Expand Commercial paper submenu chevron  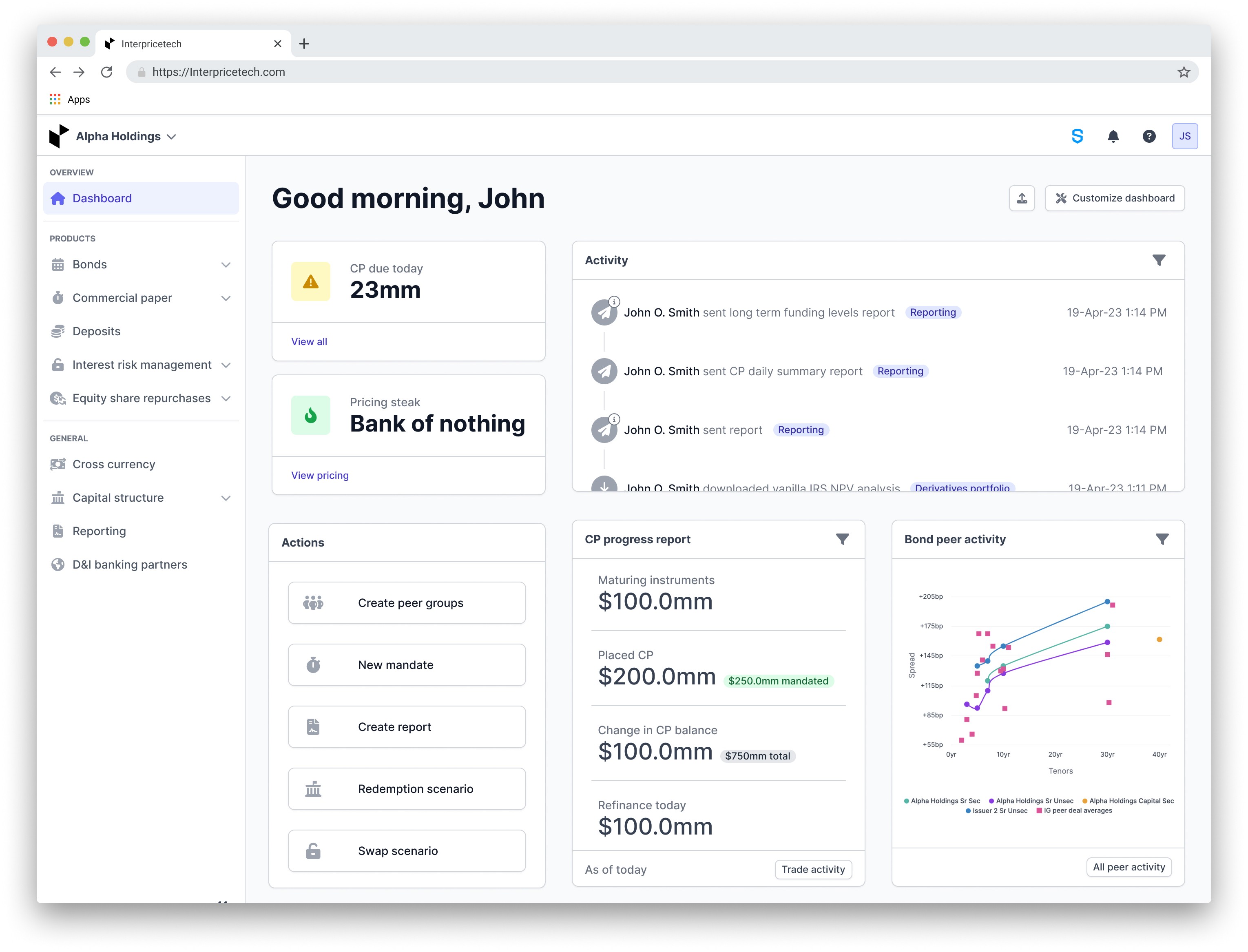pos(226,298)
